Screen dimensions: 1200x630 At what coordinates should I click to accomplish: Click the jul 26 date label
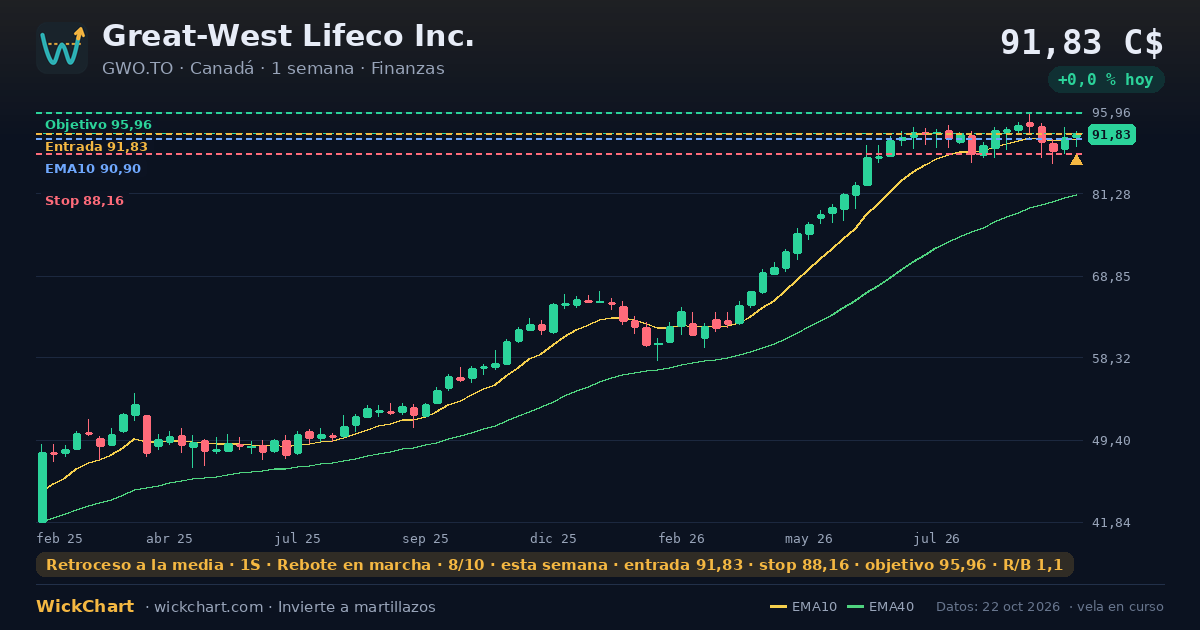(937, 538)
